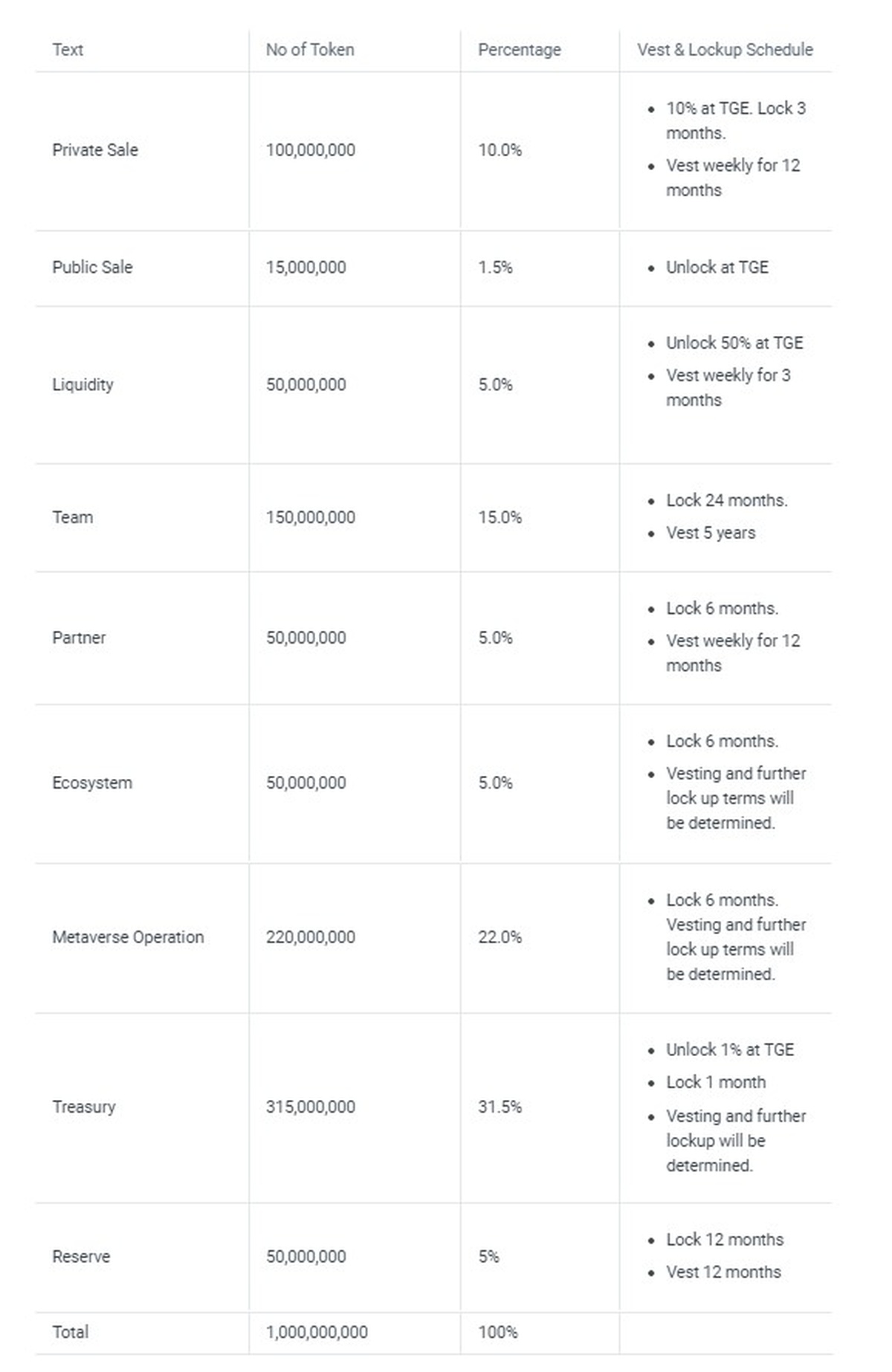This screenshot has width=892, height=1372.
Task: Click the 22.0% percentage cell
Action: (500, 937)
